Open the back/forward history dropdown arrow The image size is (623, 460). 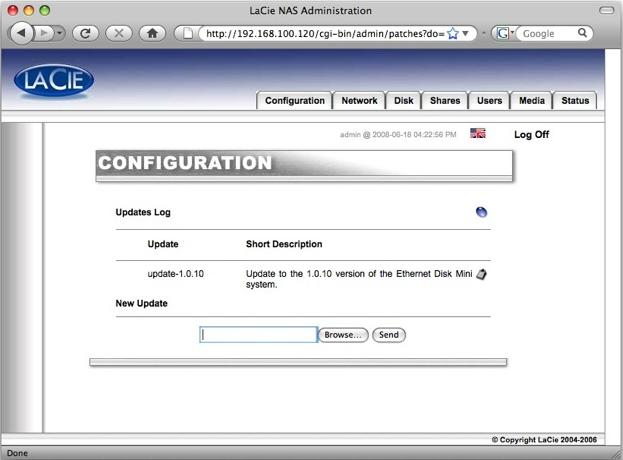(60, 33)
